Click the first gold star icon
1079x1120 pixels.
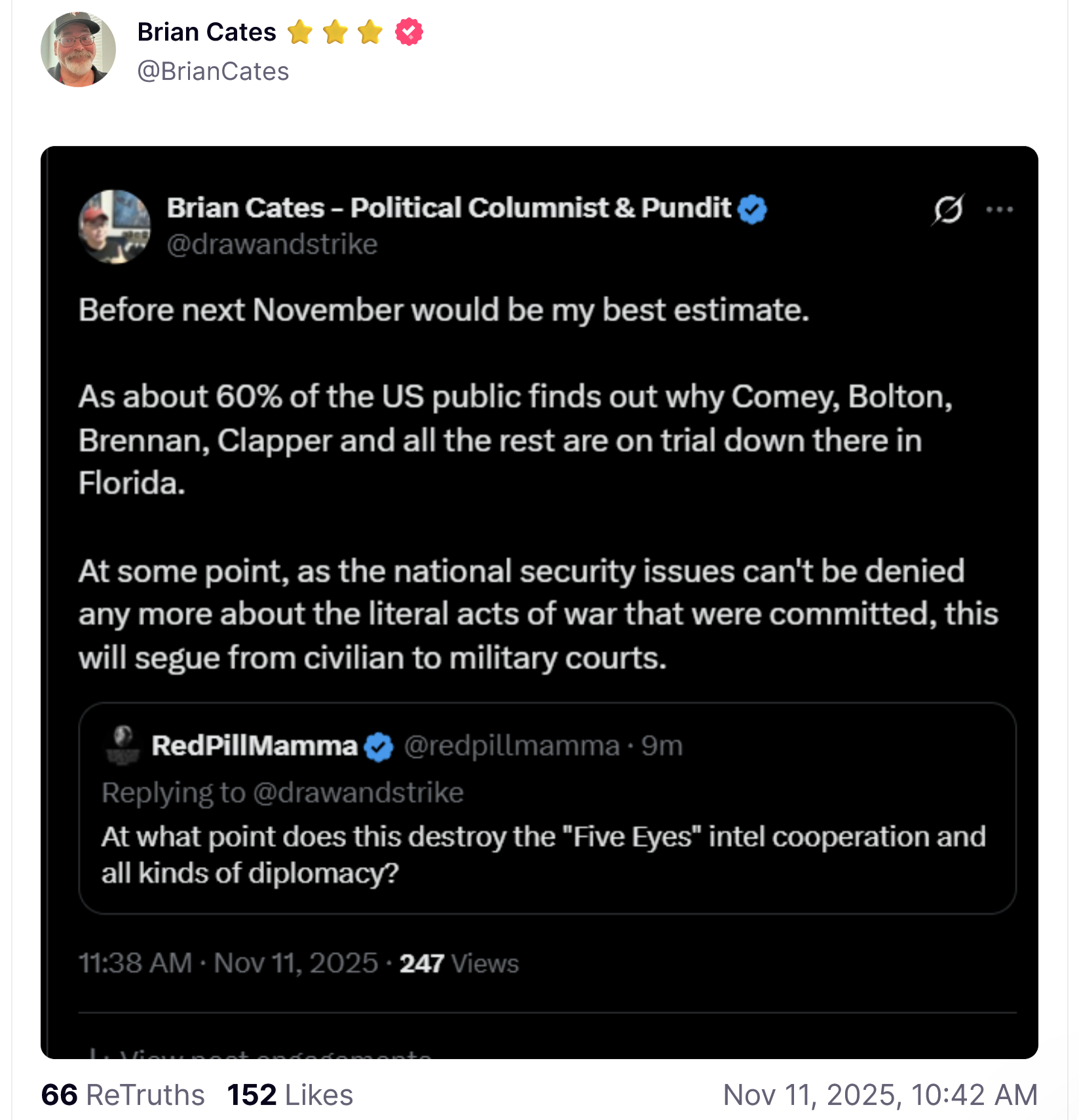coord(300,32)
